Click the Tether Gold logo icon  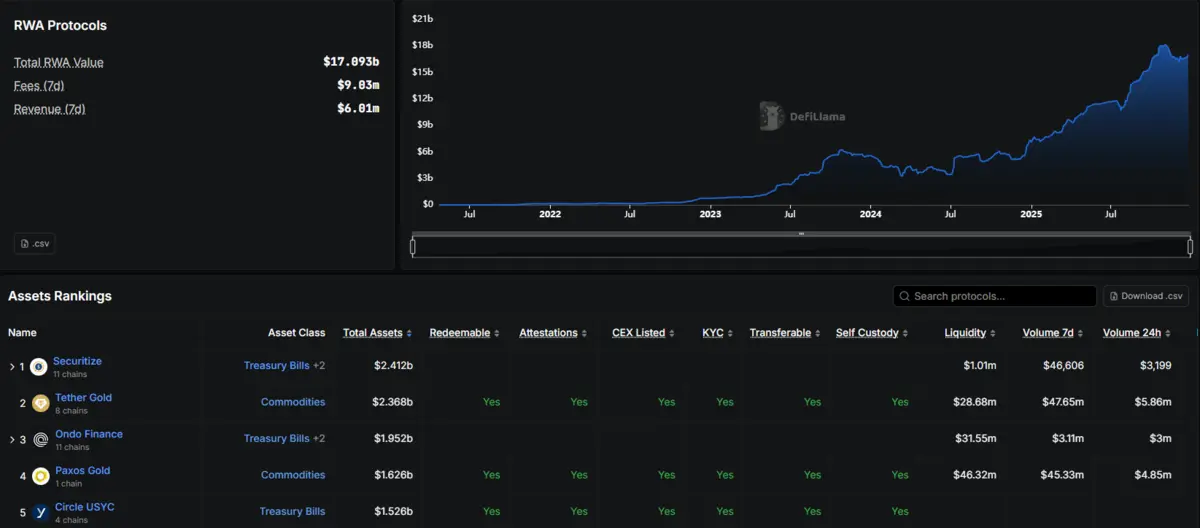coord(40,403)
